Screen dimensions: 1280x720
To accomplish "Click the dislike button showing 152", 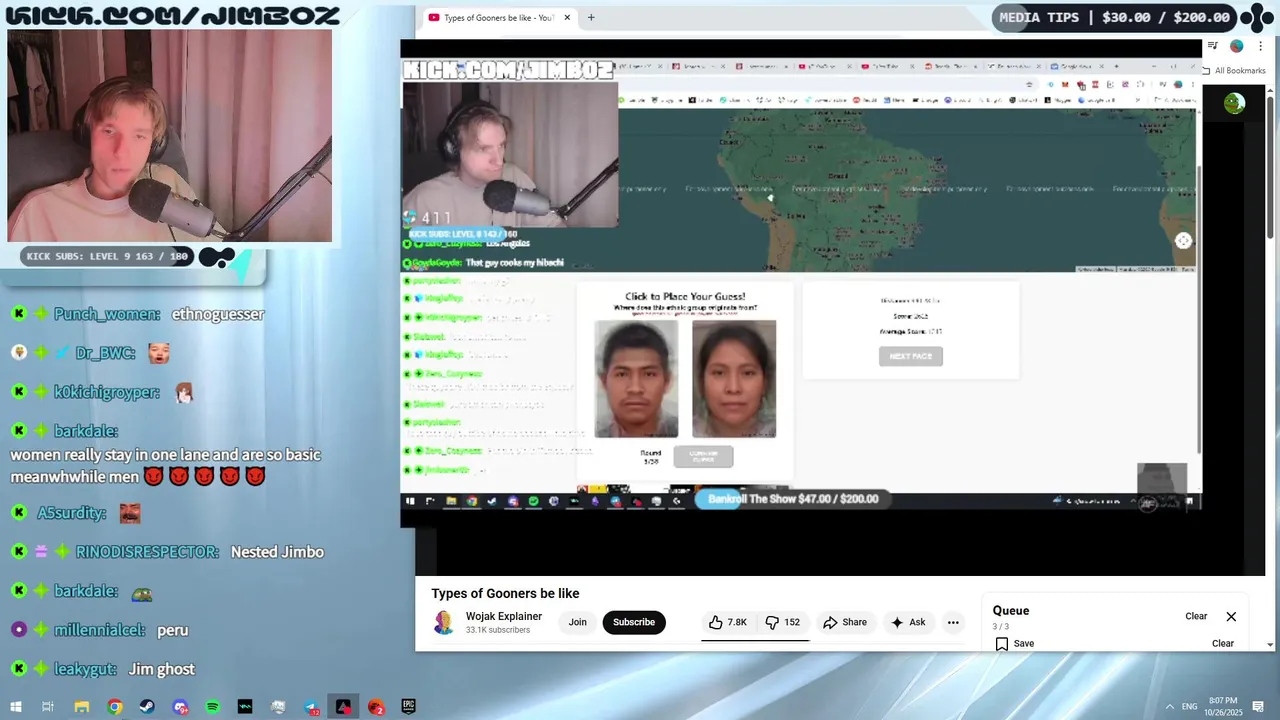I will (782, 622).
